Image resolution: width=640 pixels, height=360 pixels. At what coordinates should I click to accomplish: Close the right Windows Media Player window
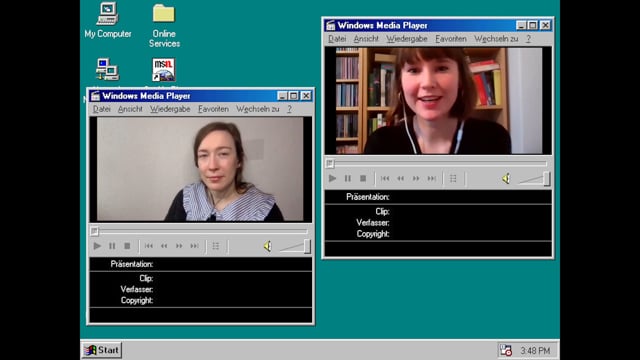pyautogui.click(x=545, y=25)
